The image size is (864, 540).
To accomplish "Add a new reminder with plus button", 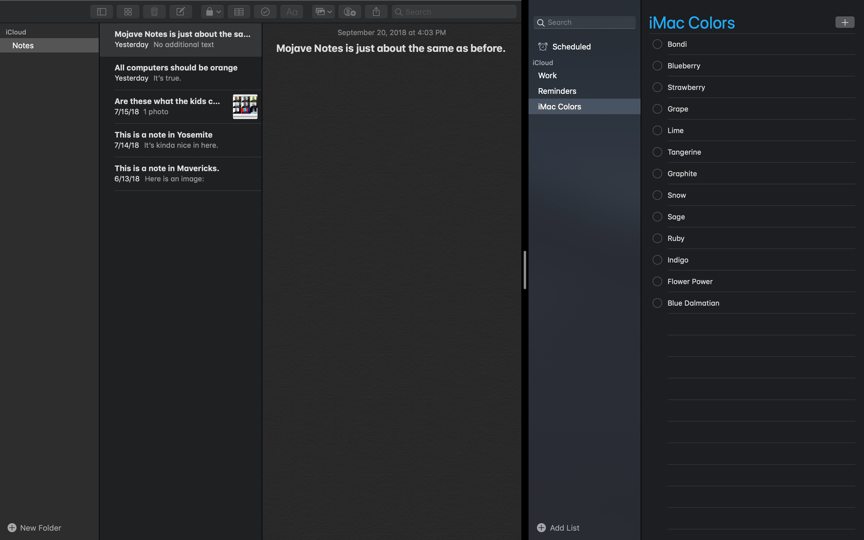I will (845, 22).
